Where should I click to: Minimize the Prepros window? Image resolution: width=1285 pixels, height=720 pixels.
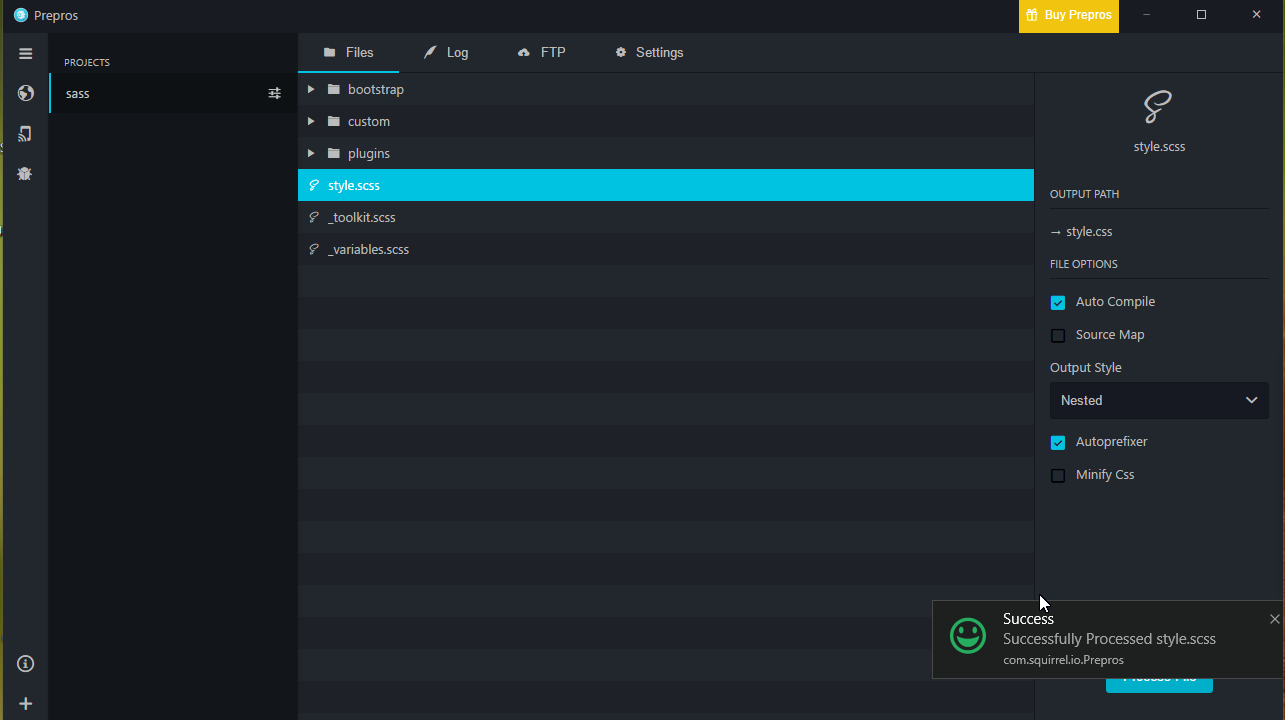(x=1146, y=15)
